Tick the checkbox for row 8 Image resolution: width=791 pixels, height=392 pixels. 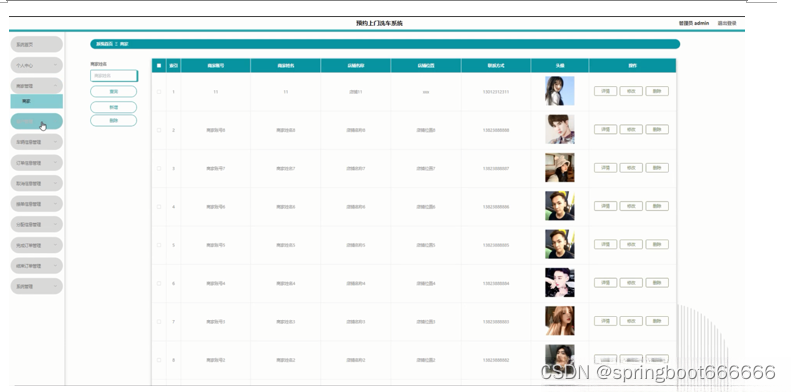(159, 360)
